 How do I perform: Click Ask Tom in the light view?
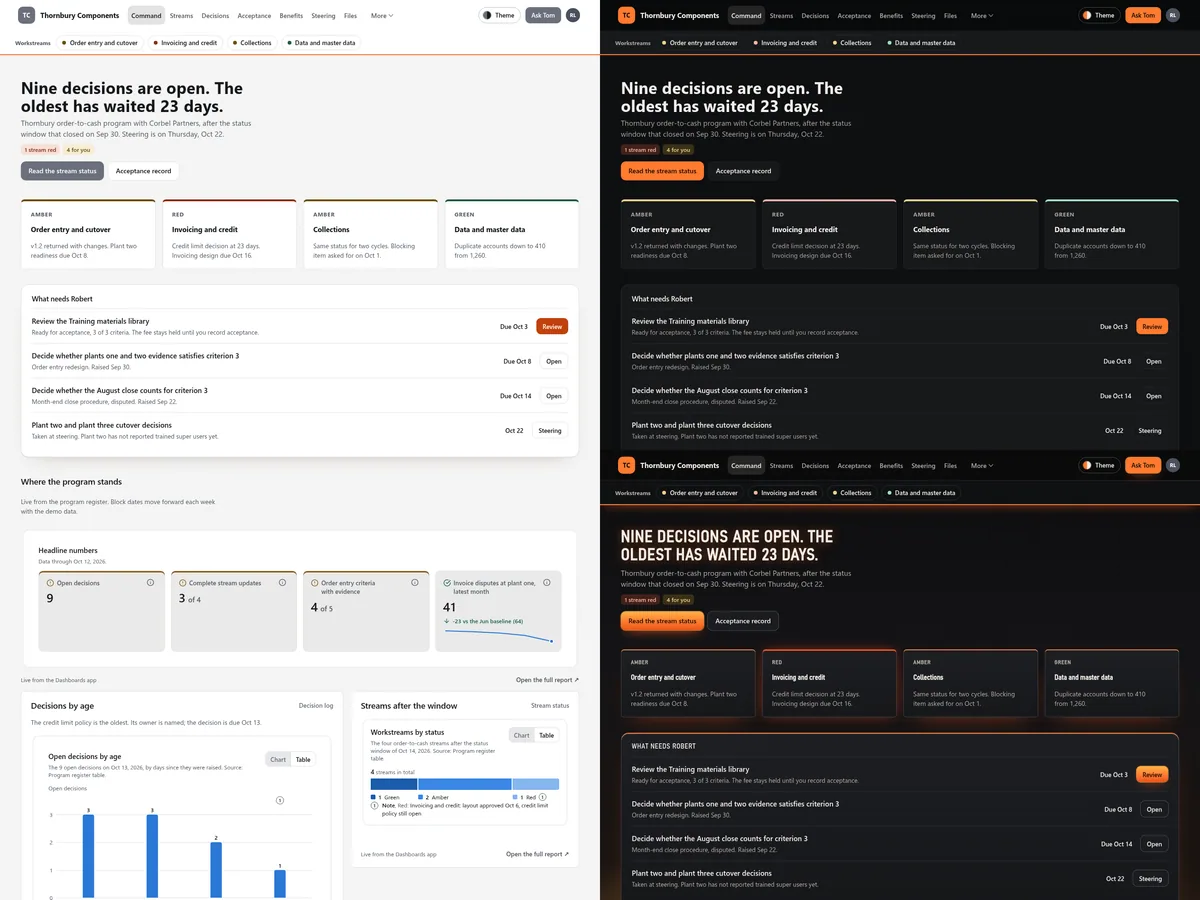click(x=543, y=15)
